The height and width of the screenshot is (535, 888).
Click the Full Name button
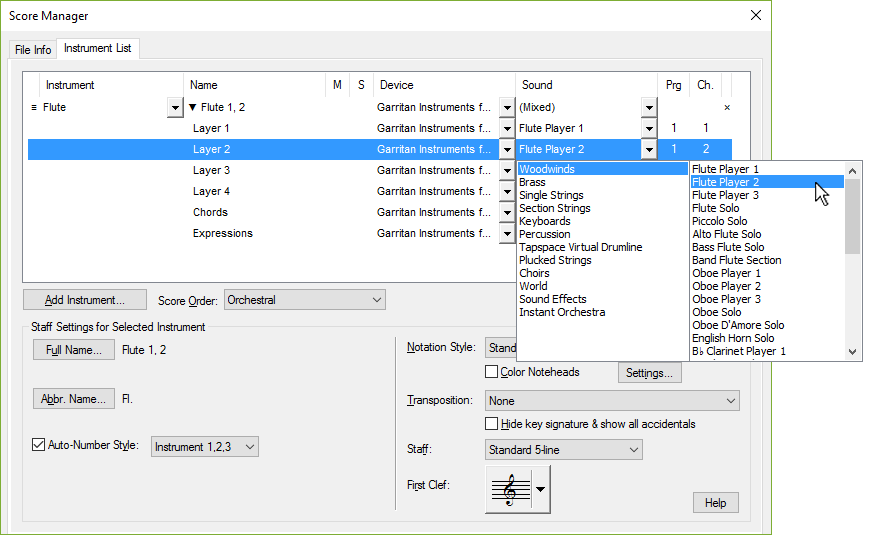74,350
